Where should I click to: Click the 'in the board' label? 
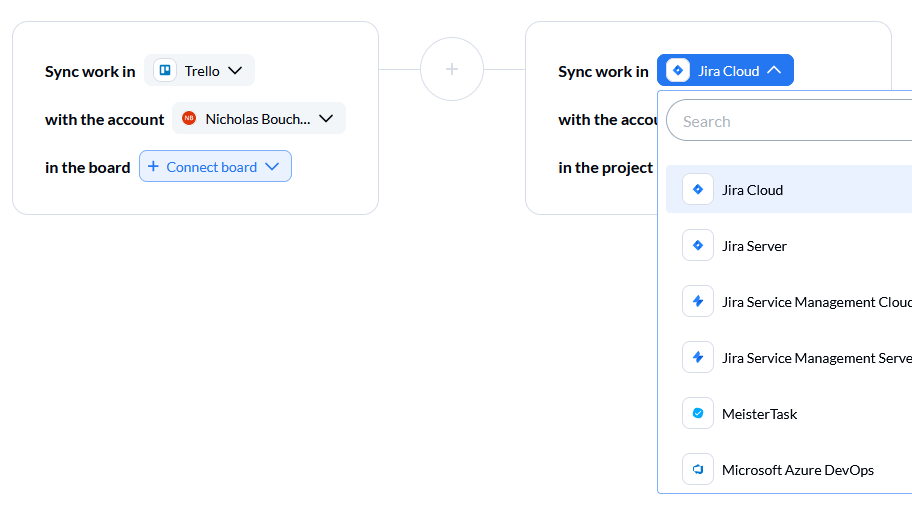[x=88, y=167]
